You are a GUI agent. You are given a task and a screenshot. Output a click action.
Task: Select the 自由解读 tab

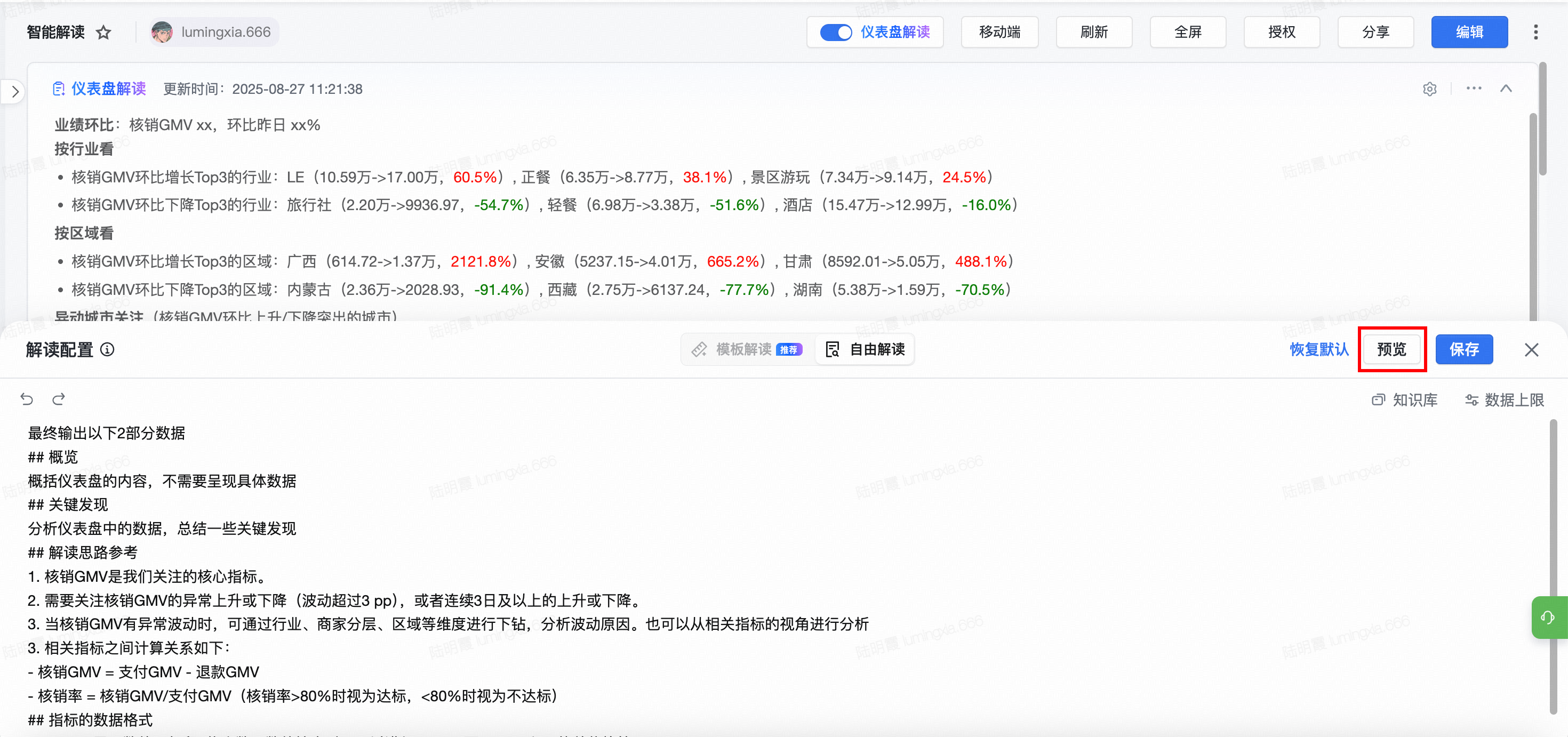click(x=865, y=349)
